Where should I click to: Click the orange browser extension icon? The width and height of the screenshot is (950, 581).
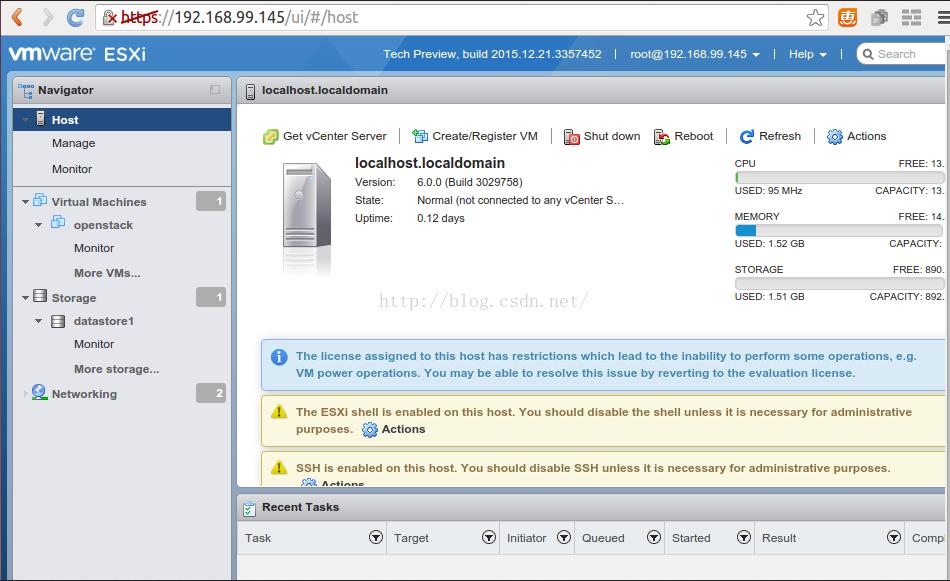tap(847, 18)
